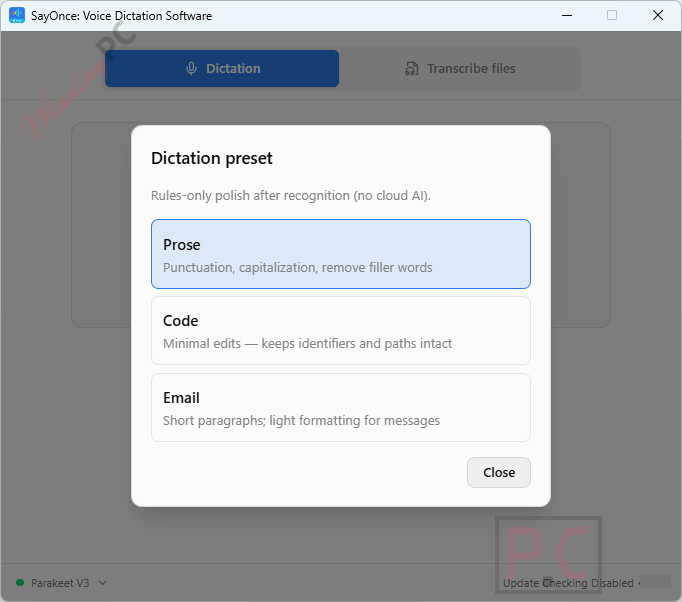Image resolution: width=682 pixels, height=602 pixels.
Task: Click the 'Rules-only polish after recognition' description
Action: click(x=291, y=196)
